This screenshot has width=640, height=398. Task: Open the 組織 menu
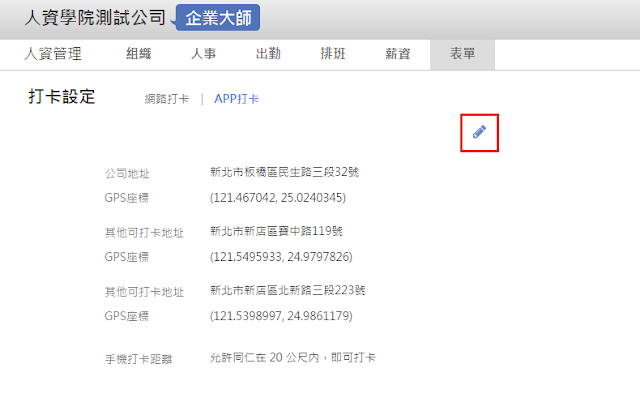(x=139, y=54)
